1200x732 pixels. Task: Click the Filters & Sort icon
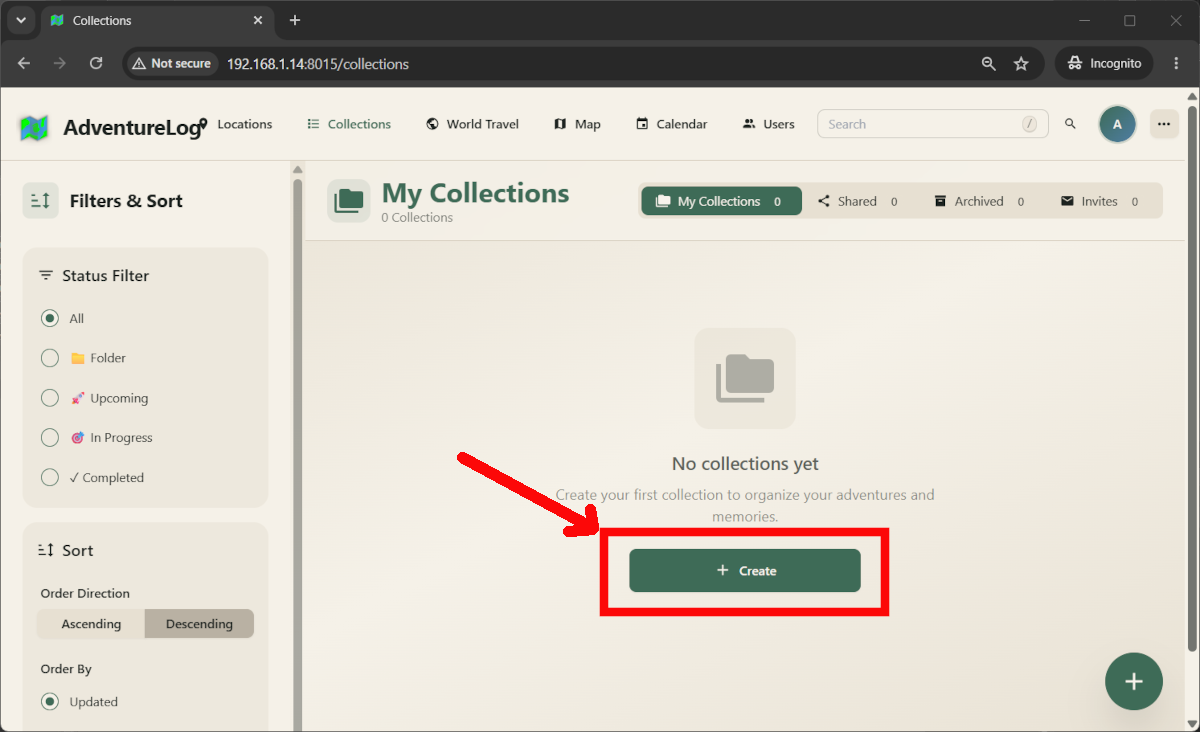[x=41, y=201]
